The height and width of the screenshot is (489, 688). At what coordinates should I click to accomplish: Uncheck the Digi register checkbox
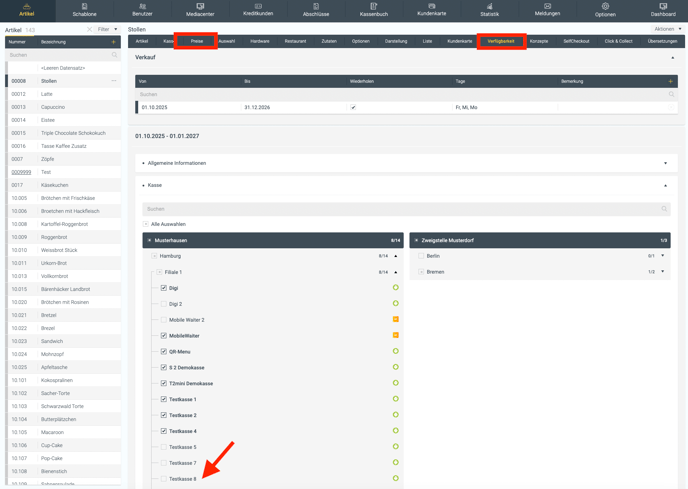click(164, 288)
